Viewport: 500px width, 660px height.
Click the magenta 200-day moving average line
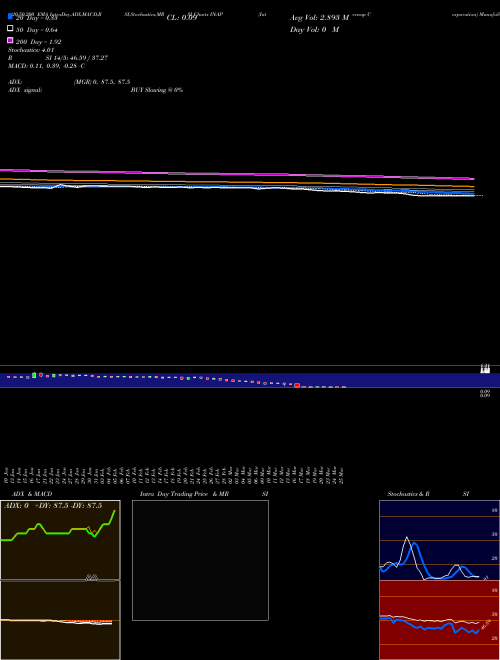tap(237, 173)
